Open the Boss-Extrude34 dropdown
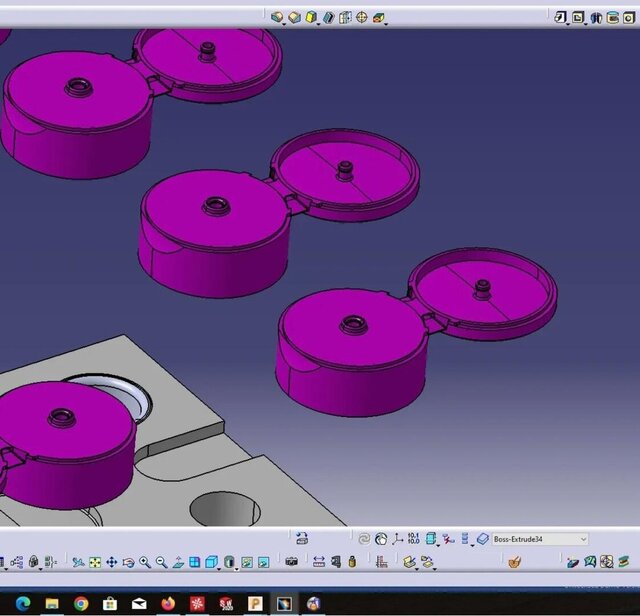 click(583, 539)
